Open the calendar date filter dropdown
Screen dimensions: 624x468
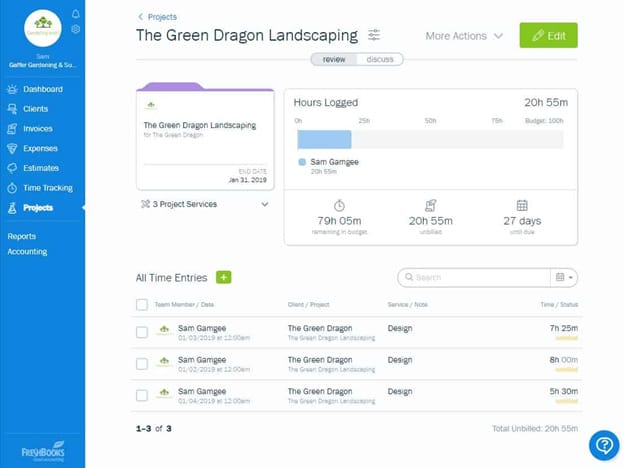[x=564, y=277]
